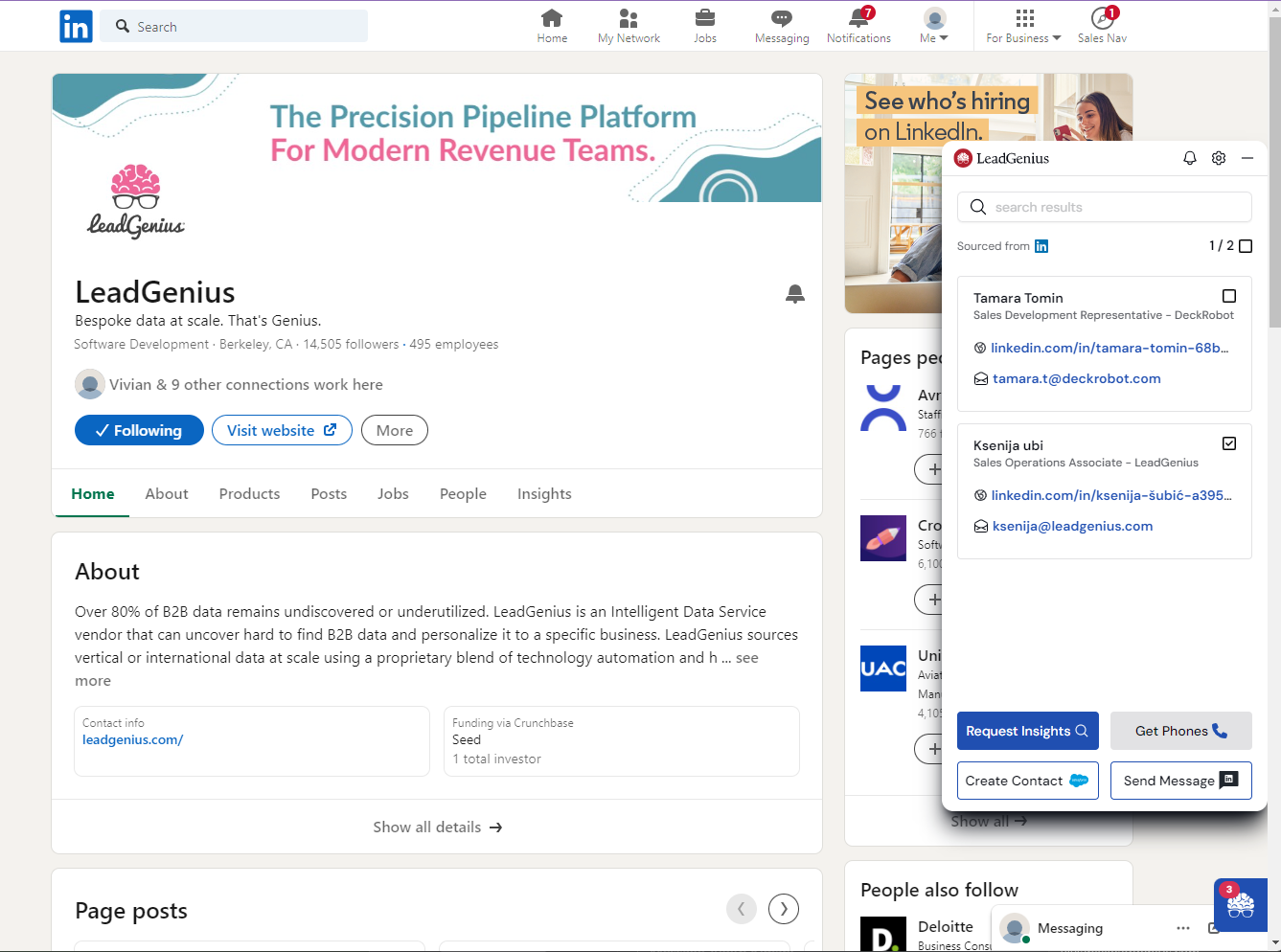Click Create Contact Salesforce button
1281x952 pixels.
pos(1027,781)
